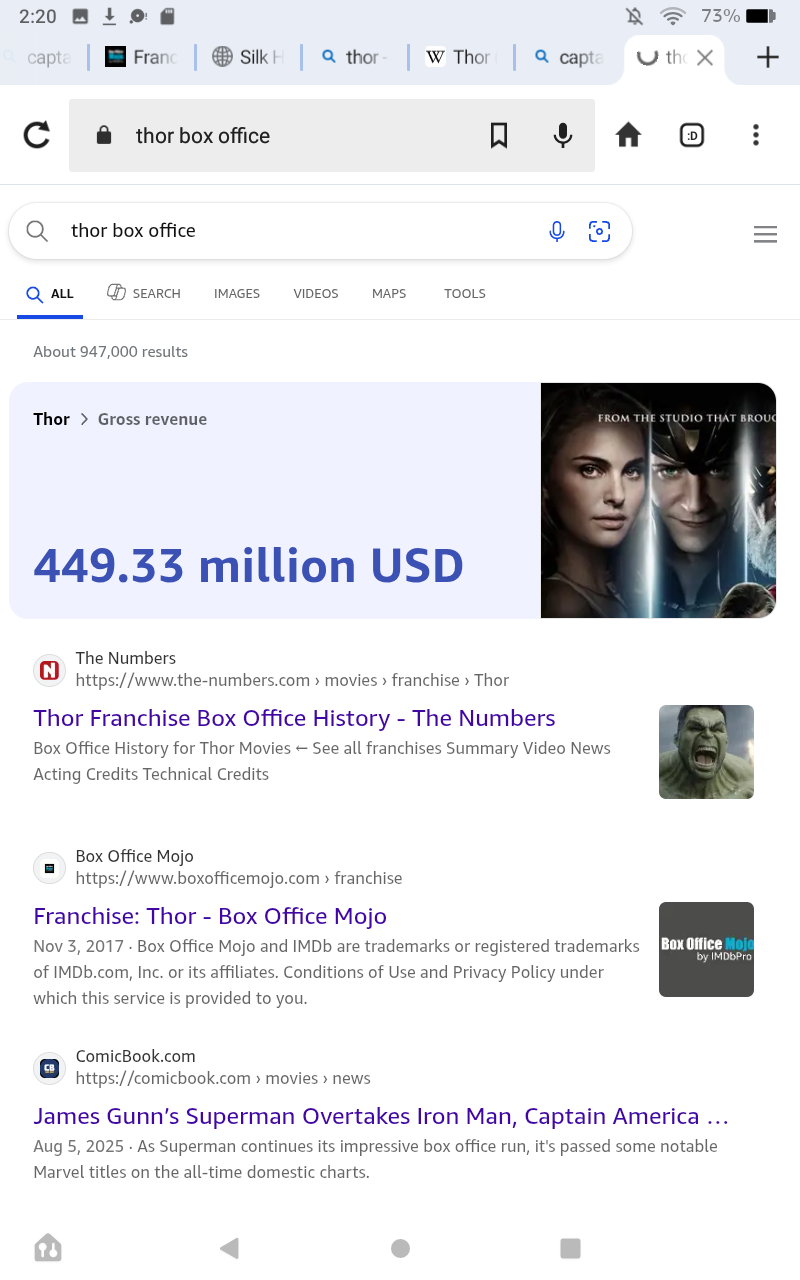Bookmark this page with the bookmark icon
Viewport: 800px width, 1280px height.
(499, 135)
